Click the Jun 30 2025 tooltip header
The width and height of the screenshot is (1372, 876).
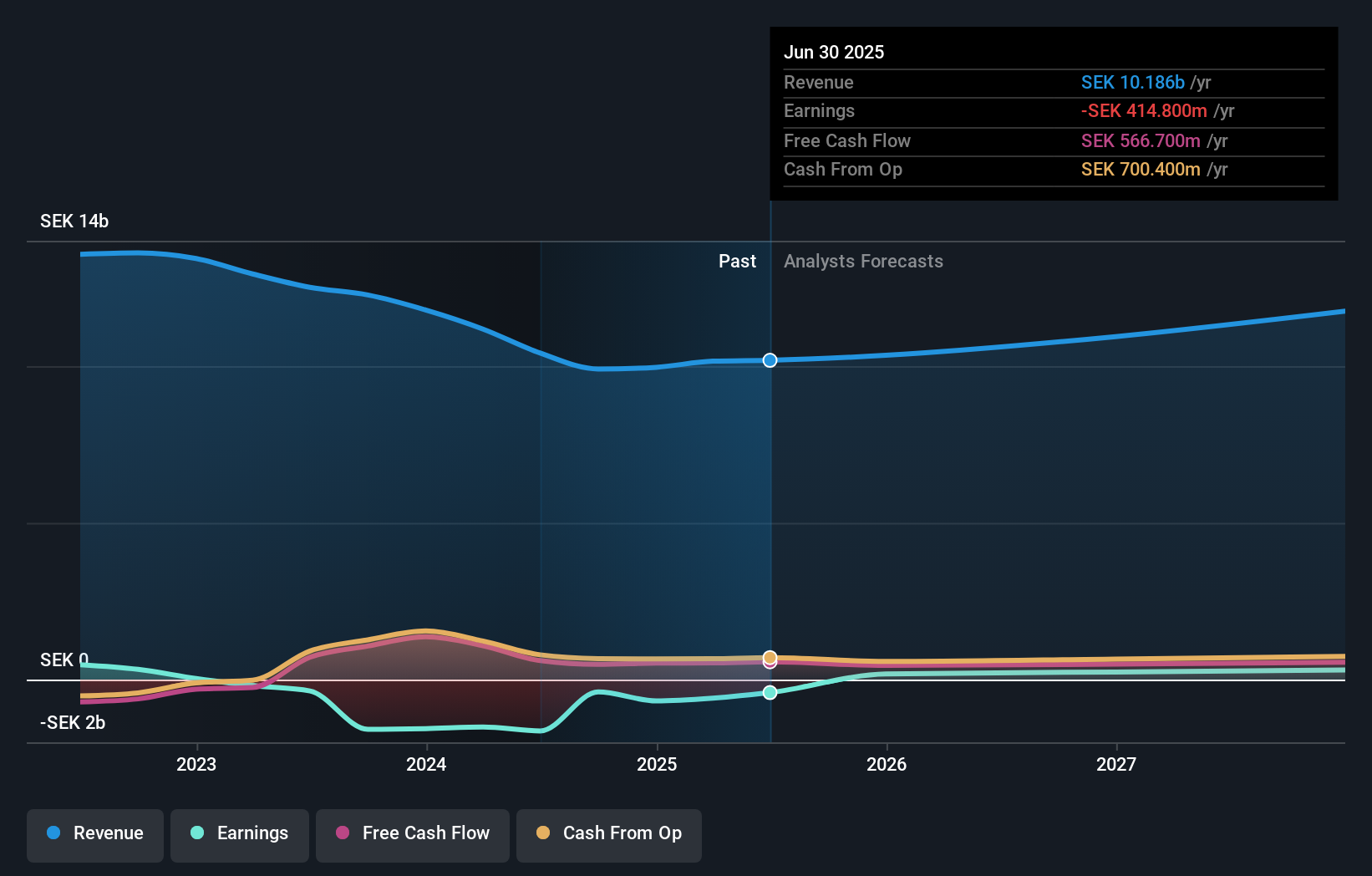(834, 52)
